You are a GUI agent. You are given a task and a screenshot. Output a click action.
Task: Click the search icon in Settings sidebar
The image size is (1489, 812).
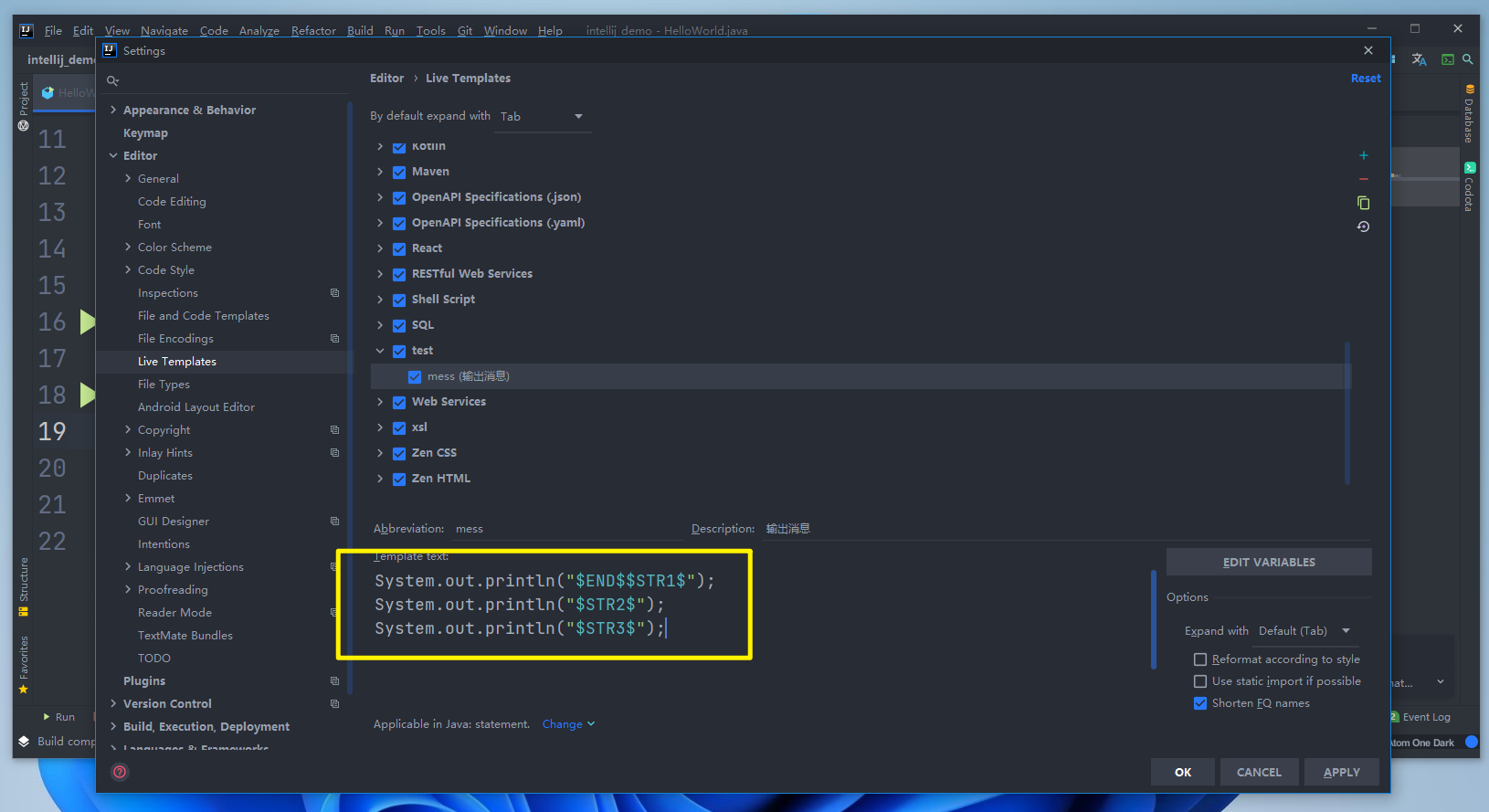click(x=112, y=81)
